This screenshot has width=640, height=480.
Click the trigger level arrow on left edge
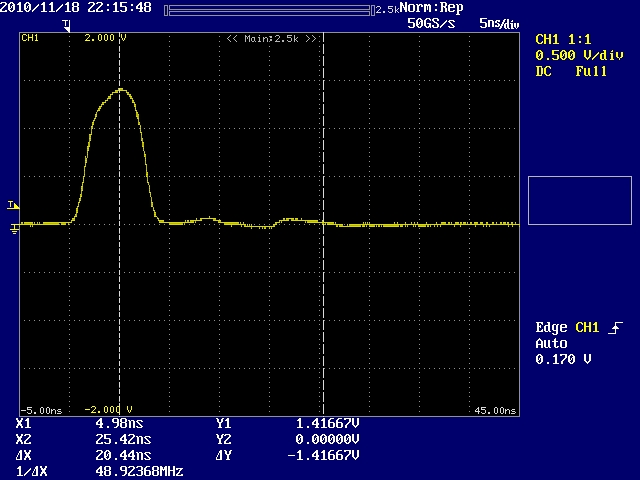(12, 206)
